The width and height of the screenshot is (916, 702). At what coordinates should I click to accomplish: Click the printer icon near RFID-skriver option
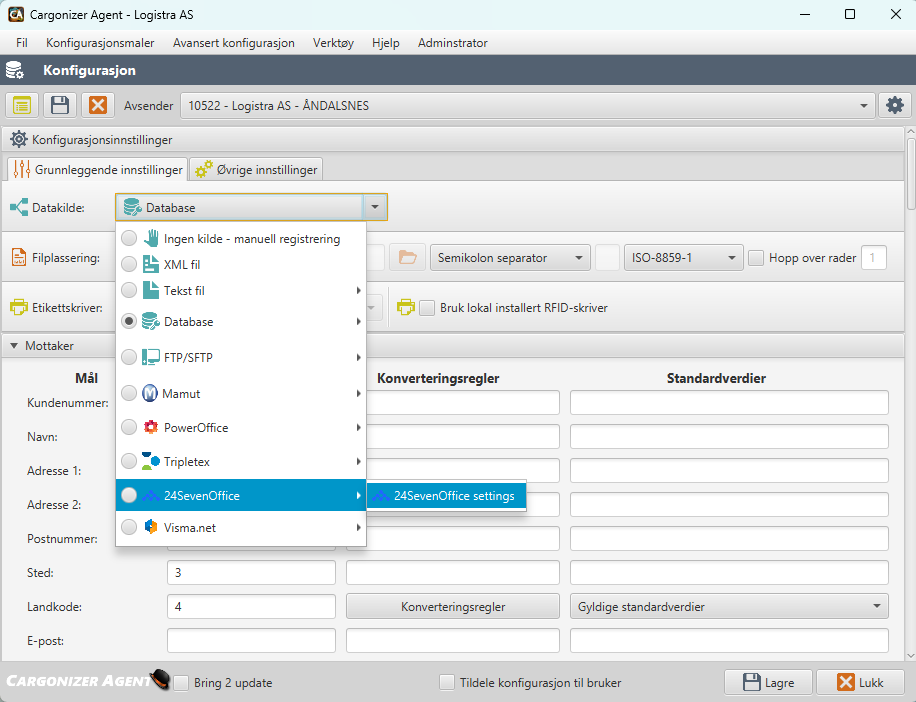click(406, 307)
